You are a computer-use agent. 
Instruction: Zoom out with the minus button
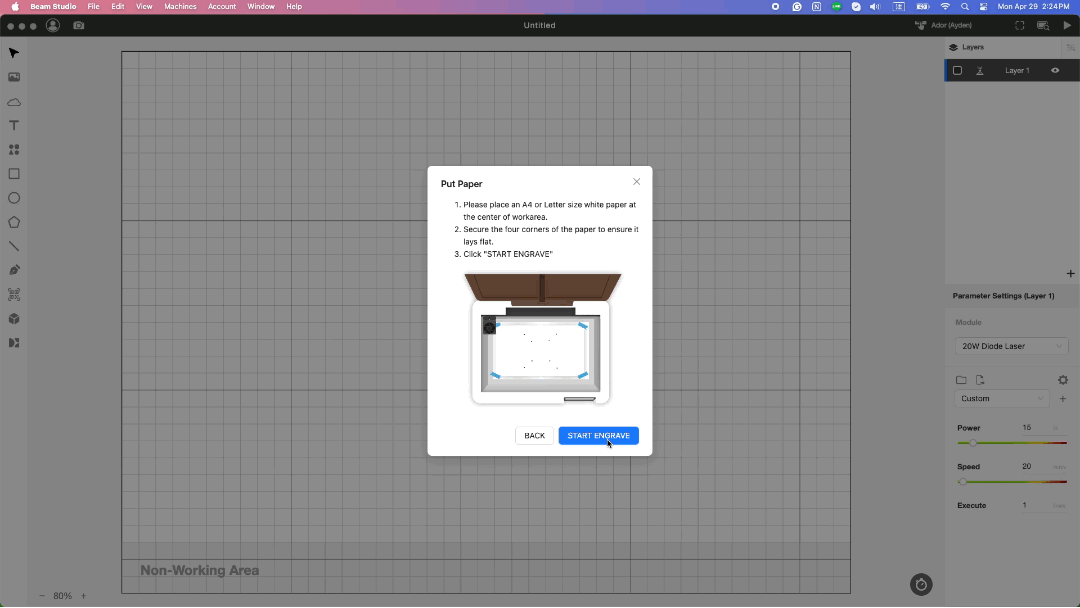[x=41, y=596]
